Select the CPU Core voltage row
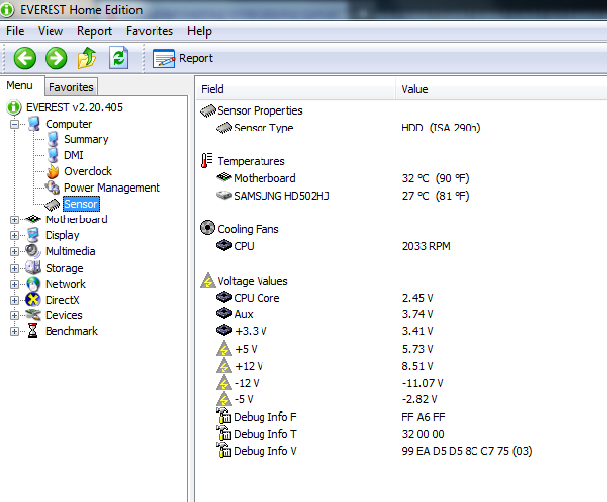This screenshot has width=607, height=502. coord(401,298)
